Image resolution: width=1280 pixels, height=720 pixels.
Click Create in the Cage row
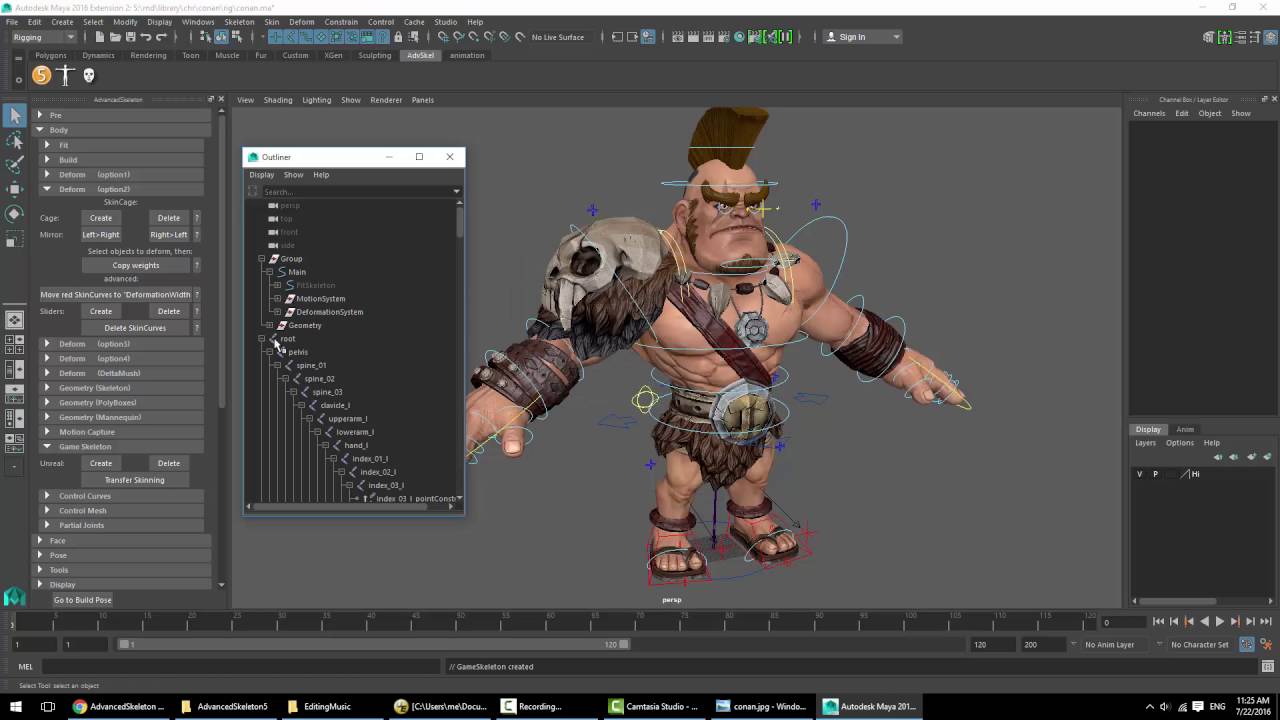(x=101, y=218)
